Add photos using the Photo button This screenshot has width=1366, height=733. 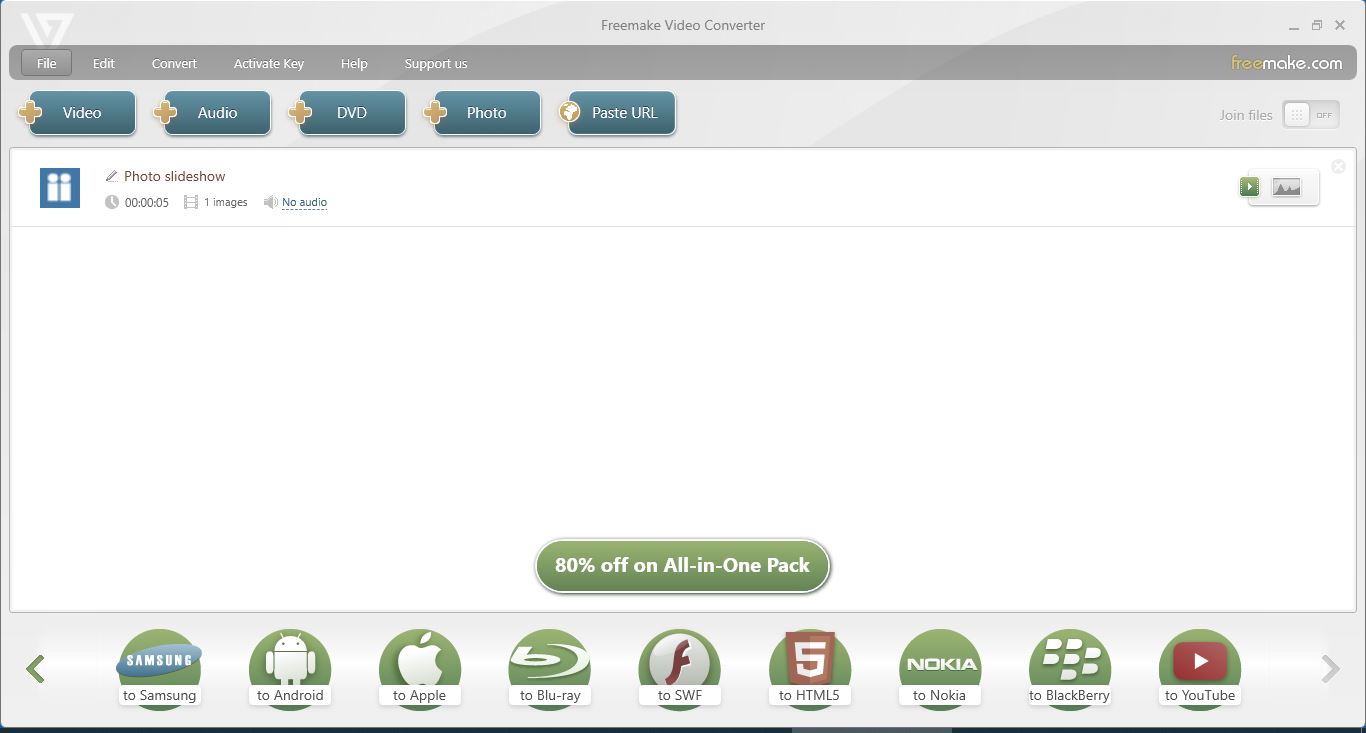pyautogui.click(x=483, y=113)
